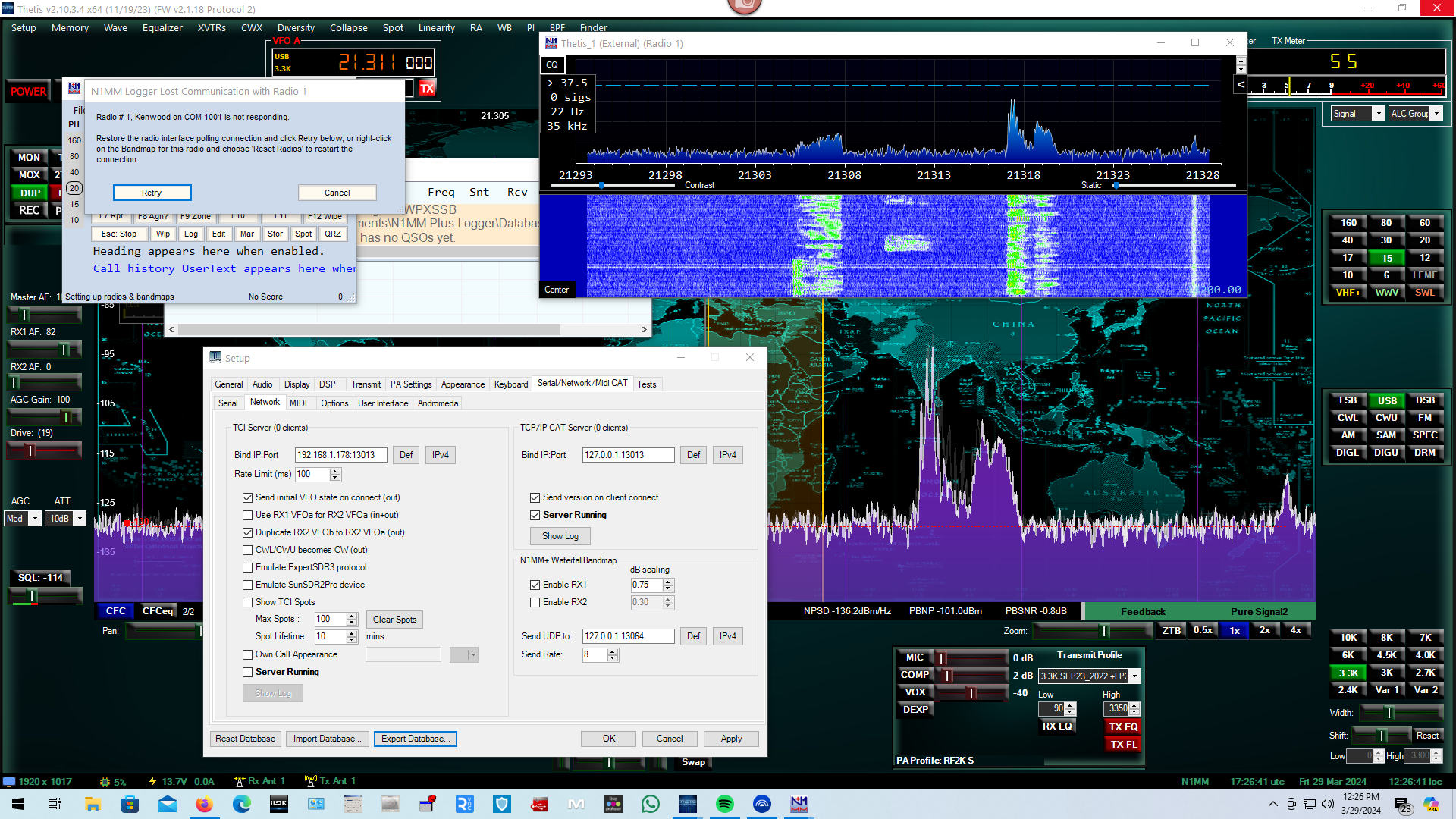Open Copilot from the system tray

click(1431, 804)
